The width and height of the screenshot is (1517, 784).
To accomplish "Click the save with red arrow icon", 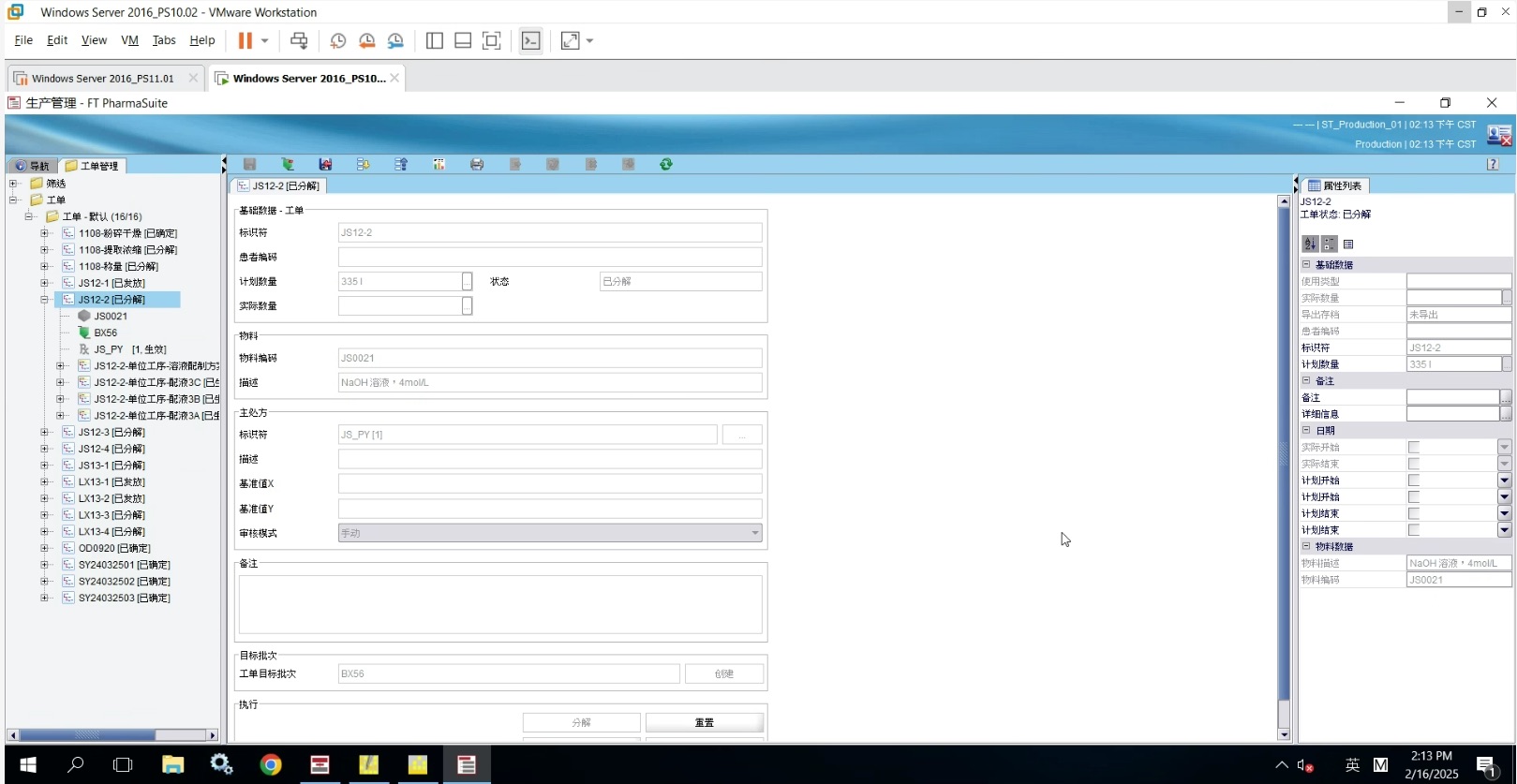I will 325,164.
